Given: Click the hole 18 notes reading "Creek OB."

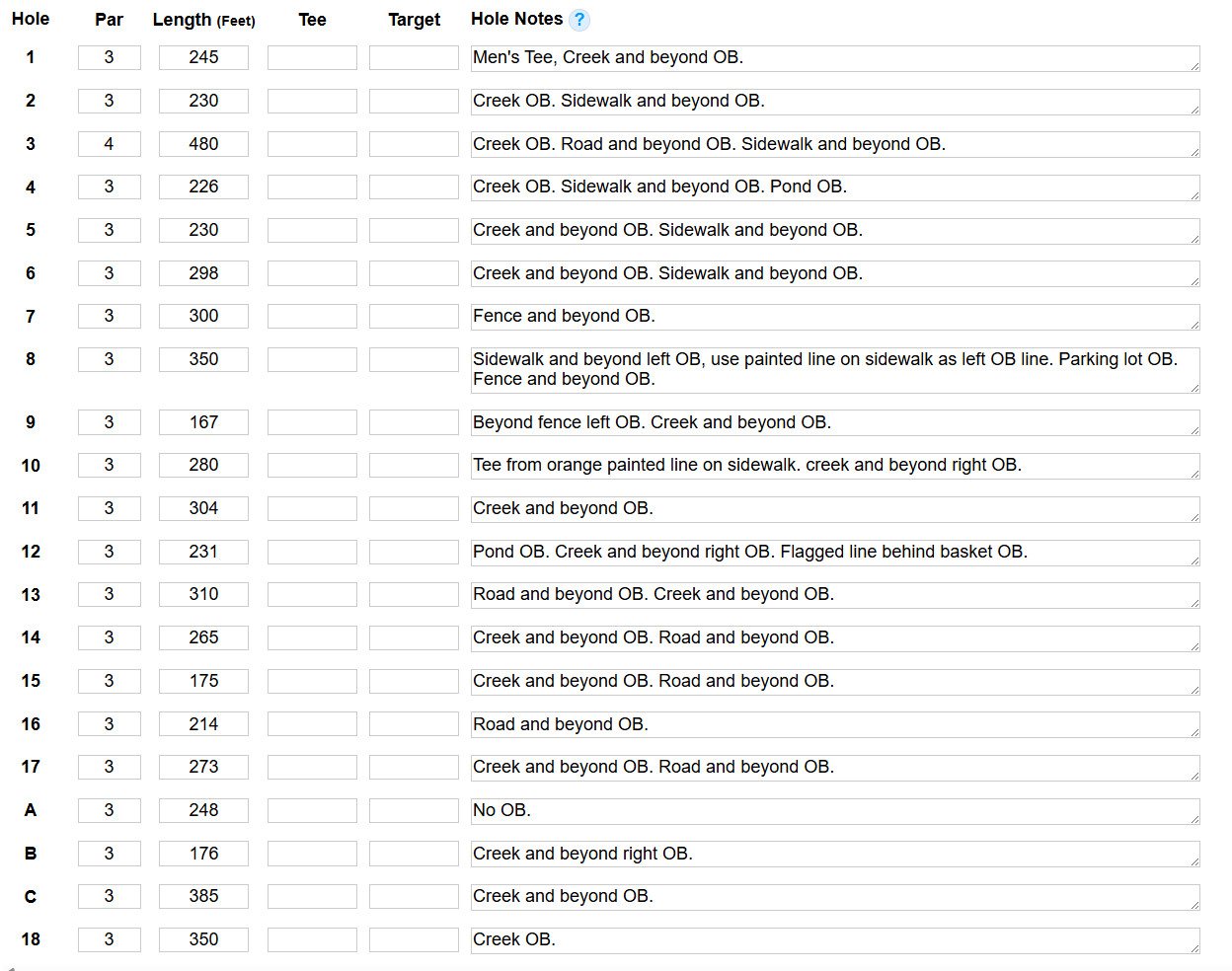Looking at the screenshot, I should tap(834, 940).
